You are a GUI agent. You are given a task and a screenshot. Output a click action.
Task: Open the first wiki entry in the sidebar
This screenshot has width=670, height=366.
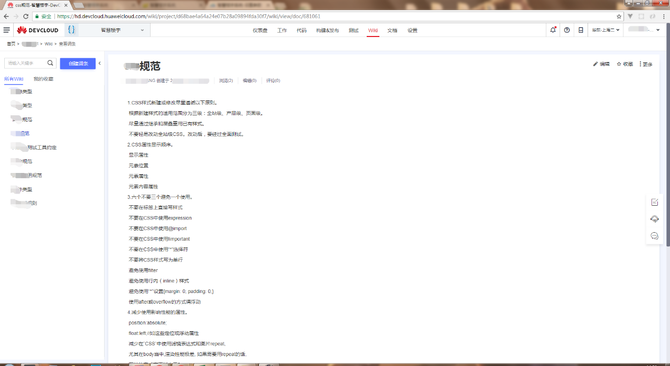pos(21,91)
